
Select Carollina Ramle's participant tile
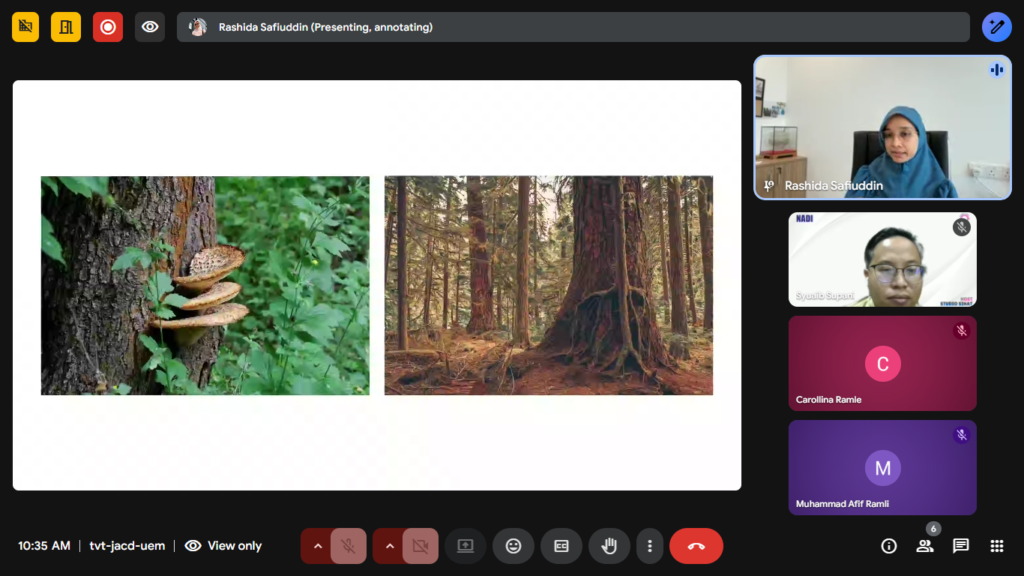pyautogui.click(x=882, y=363)
